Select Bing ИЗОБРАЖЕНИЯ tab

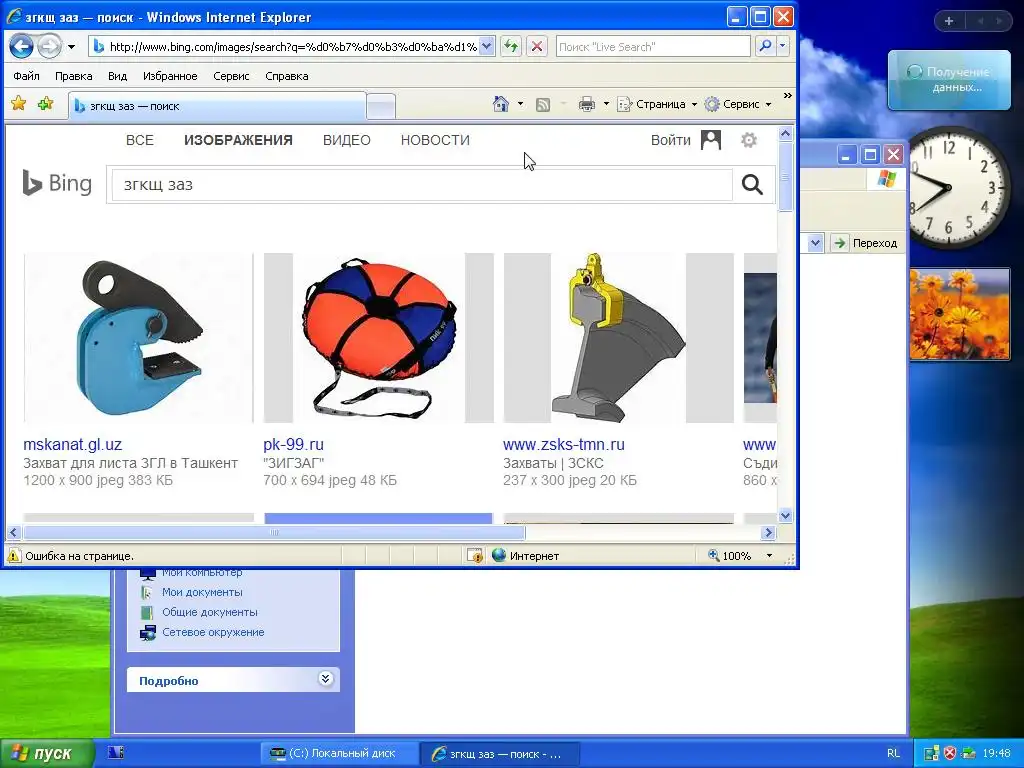[238, 140]
